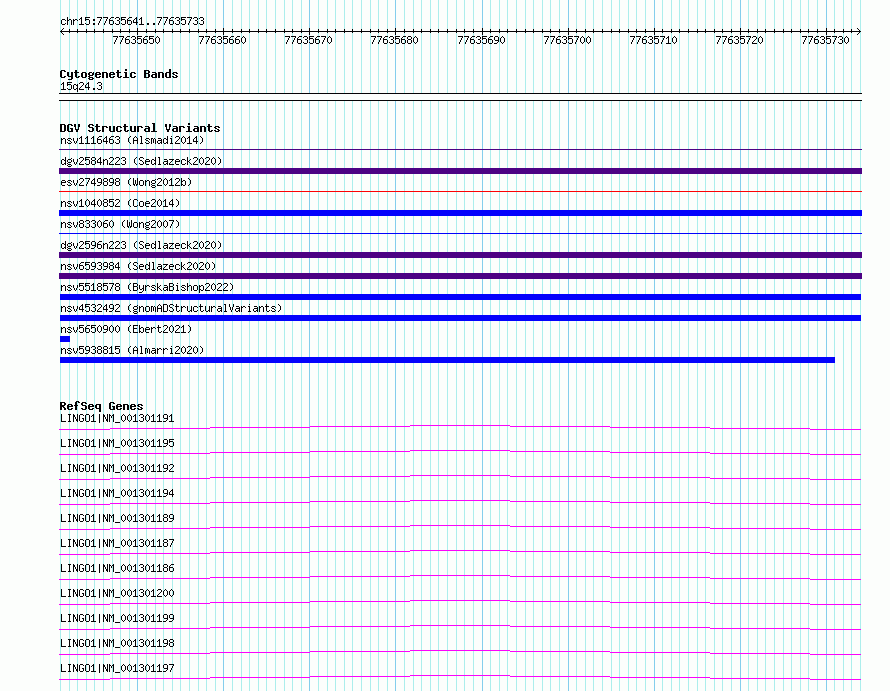890x691 pixels.
Task: Click the purple bar of dgv2596n223
Action: (x=460, y=255)
